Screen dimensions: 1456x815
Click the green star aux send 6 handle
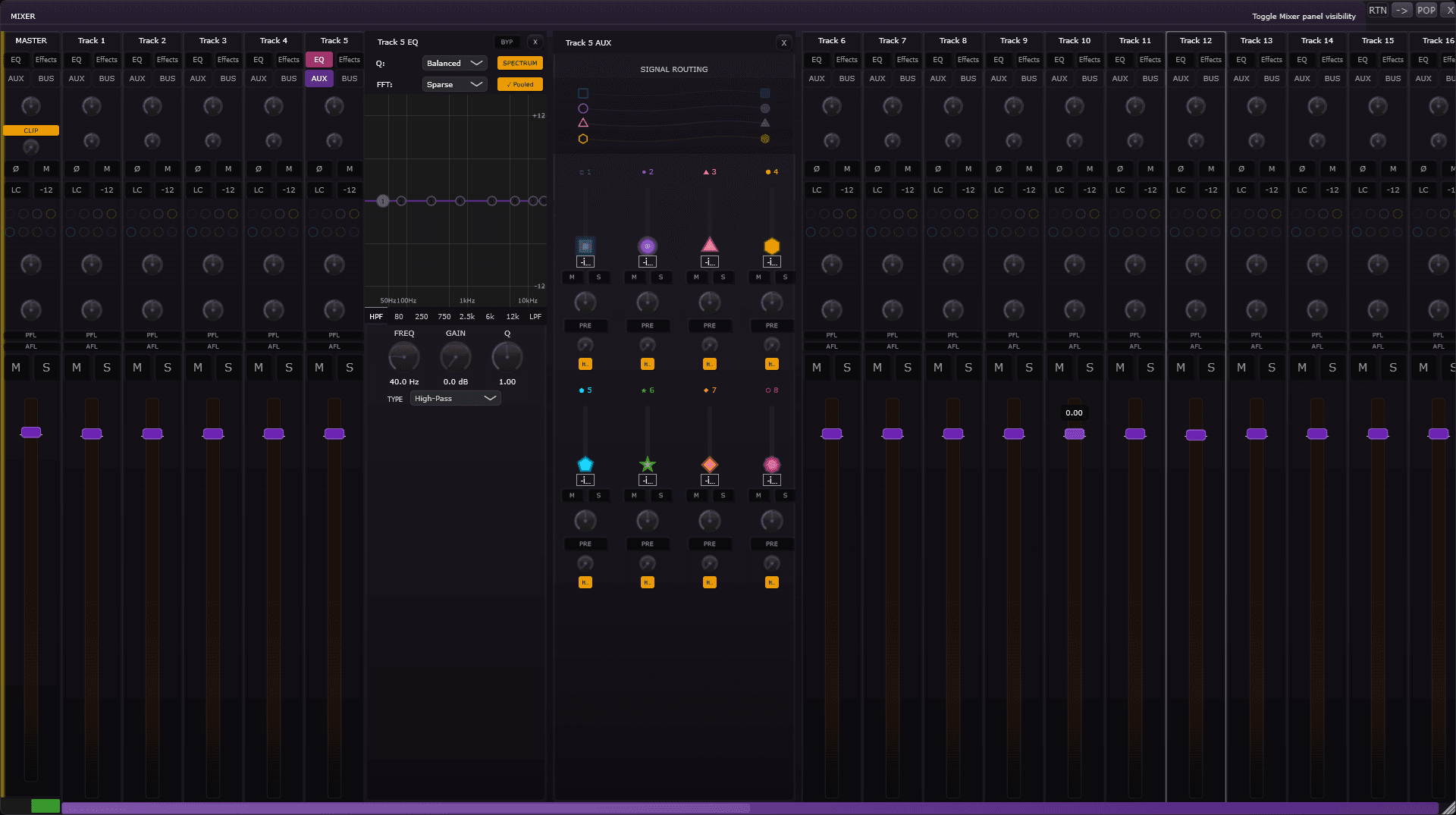point(647,464)
